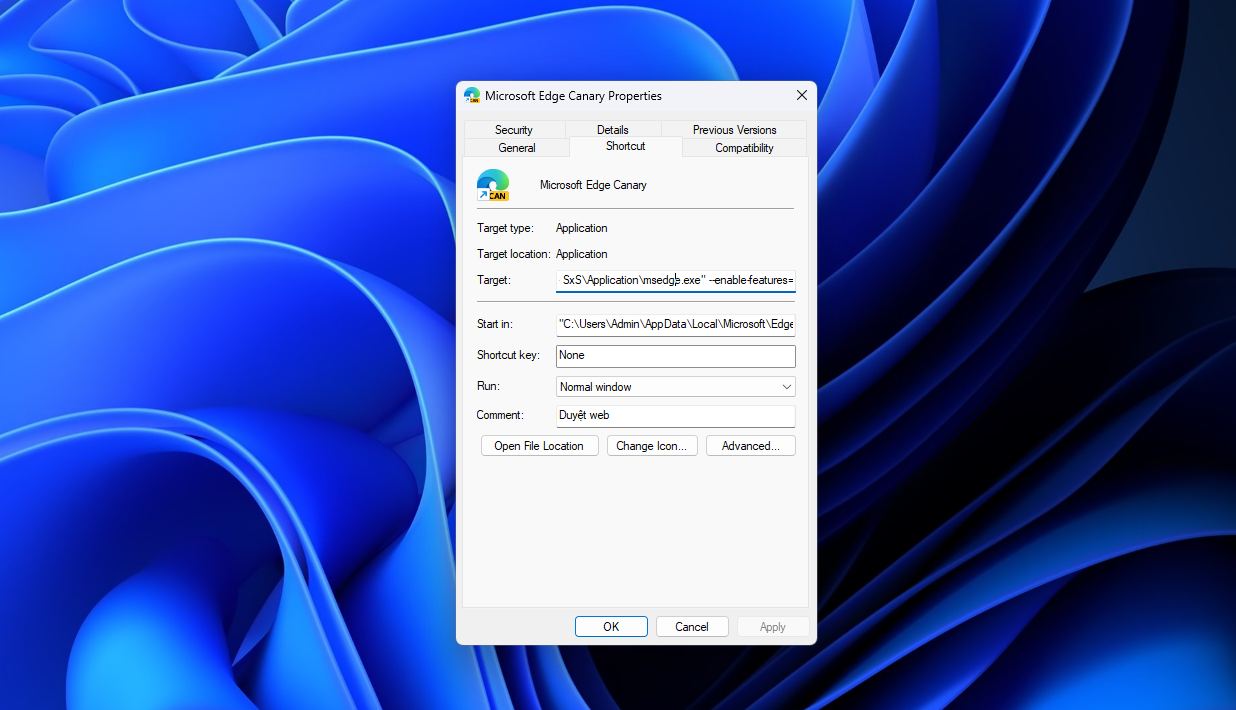Open the Details tab

coord(613,130)
